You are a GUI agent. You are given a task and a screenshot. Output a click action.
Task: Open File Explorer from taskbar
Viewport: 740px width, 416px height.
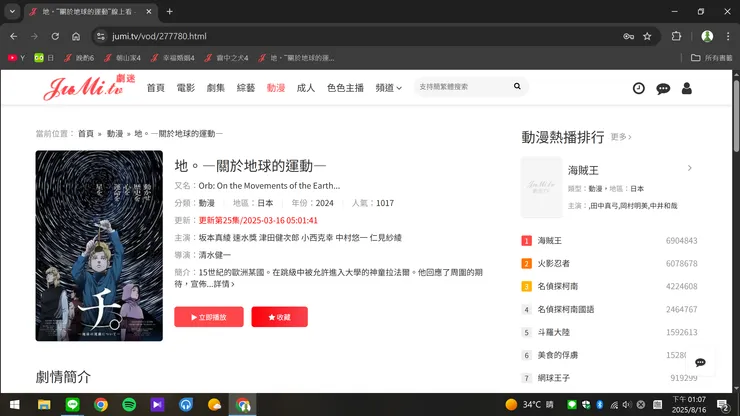point(44,405)
